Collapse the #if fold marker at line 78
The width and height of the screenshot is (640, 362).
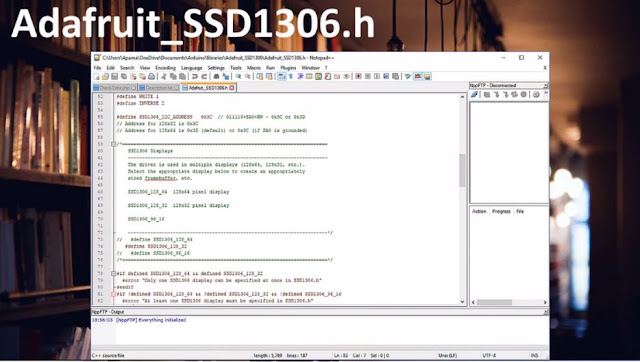click(x=113, y=273)
